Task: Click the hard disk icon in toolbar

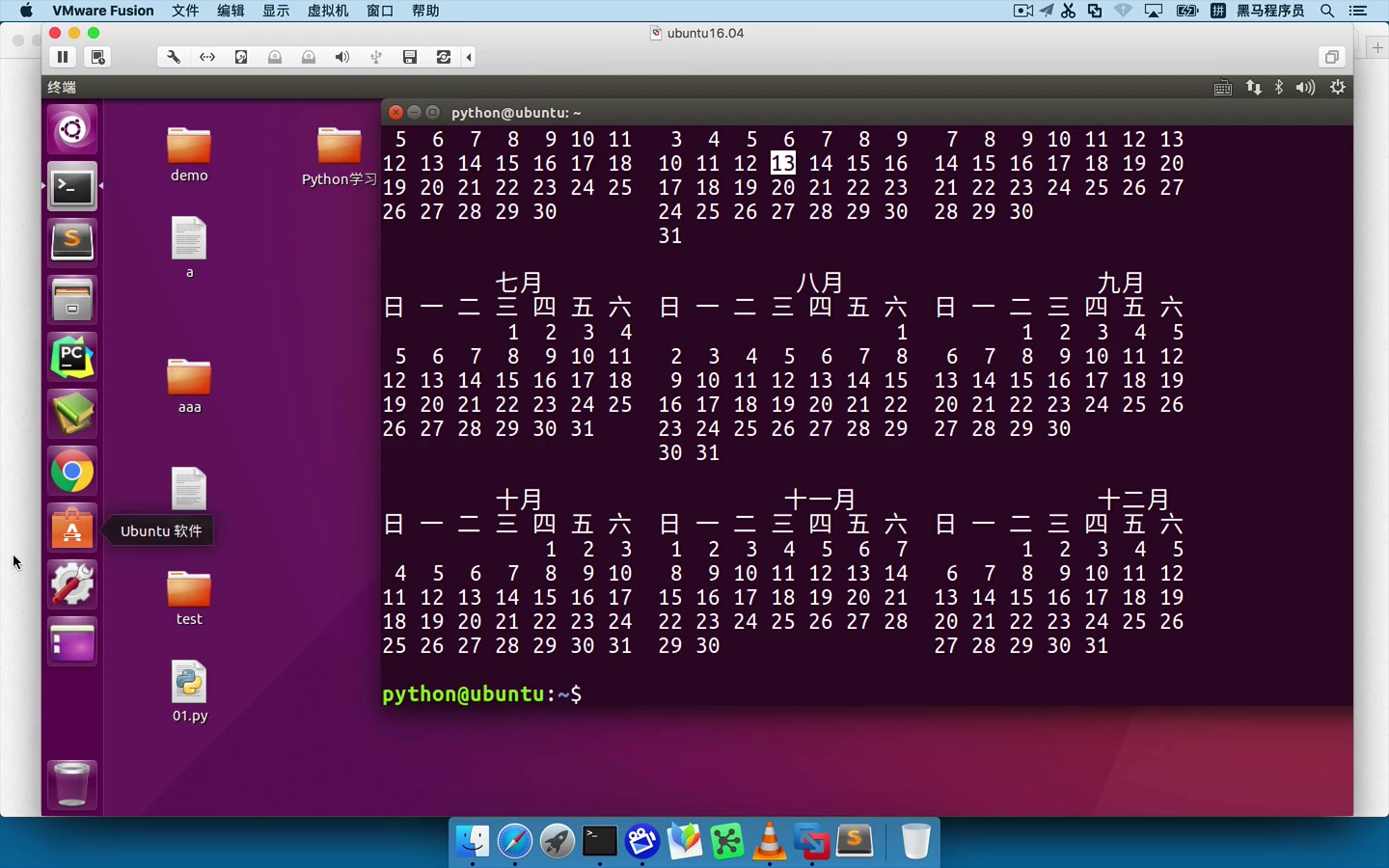Action: [241, 57]
